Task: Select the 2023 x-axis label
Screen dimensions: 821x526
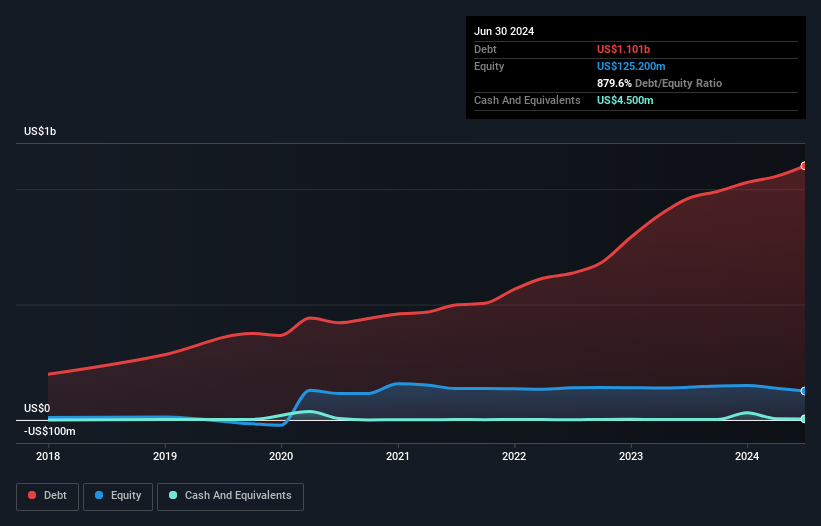Action: [631, 456]
